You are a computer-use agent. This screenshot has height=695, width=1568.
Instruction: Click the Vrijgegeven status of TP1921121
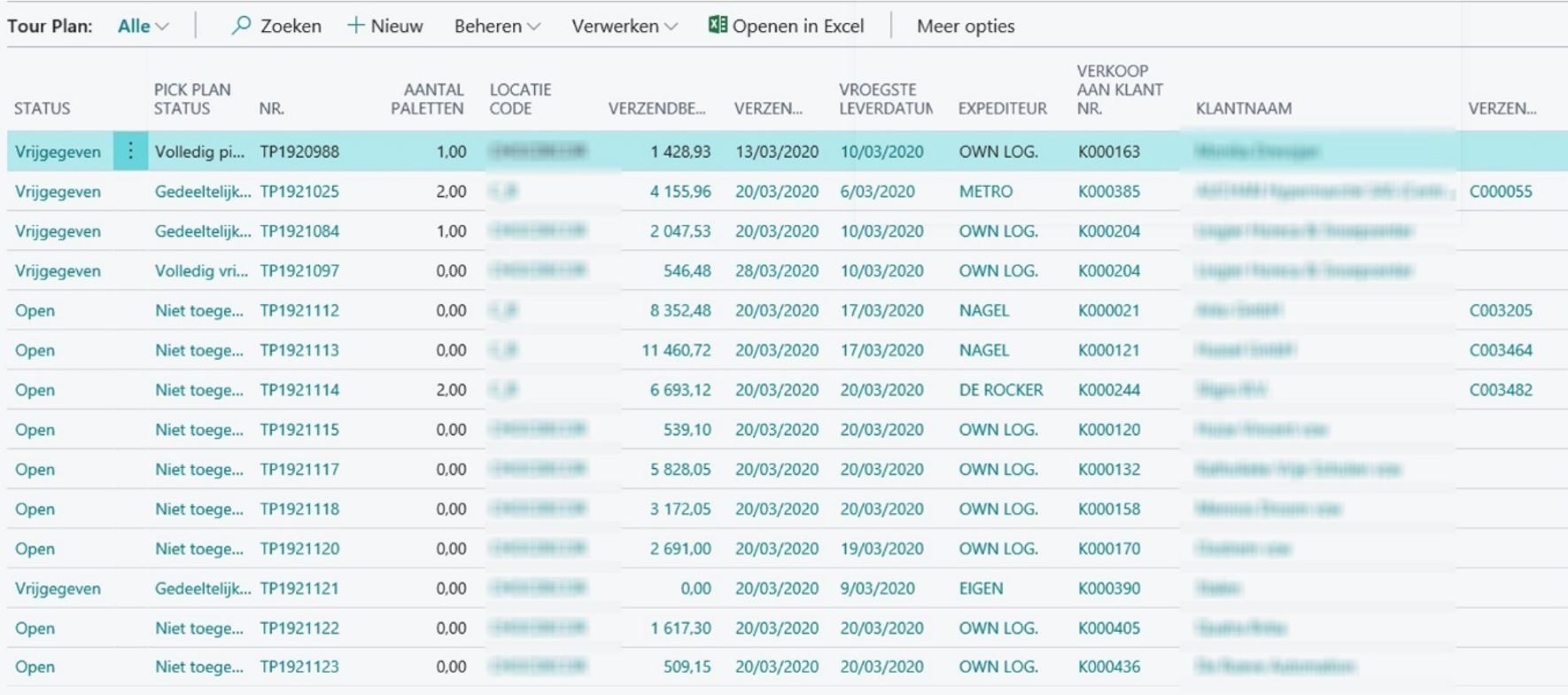click(x=58, y=589)
